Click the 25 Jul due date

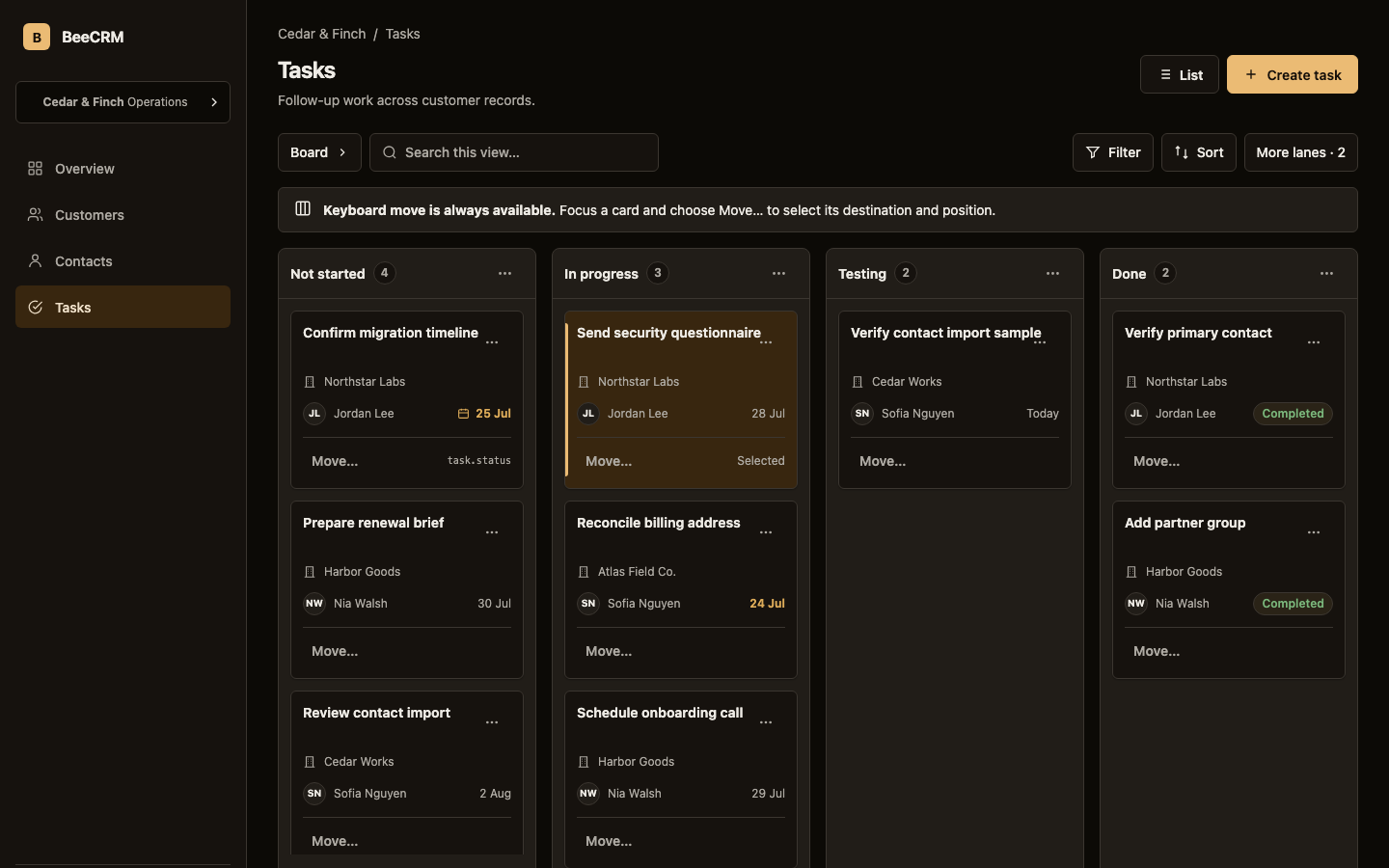pyautogui.click(x=484, y=414)
